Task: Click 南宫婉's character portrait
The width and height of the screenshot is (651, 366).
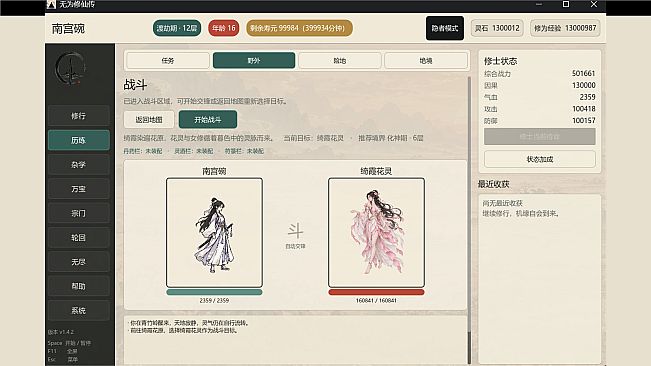Action: tap(214, 232)
